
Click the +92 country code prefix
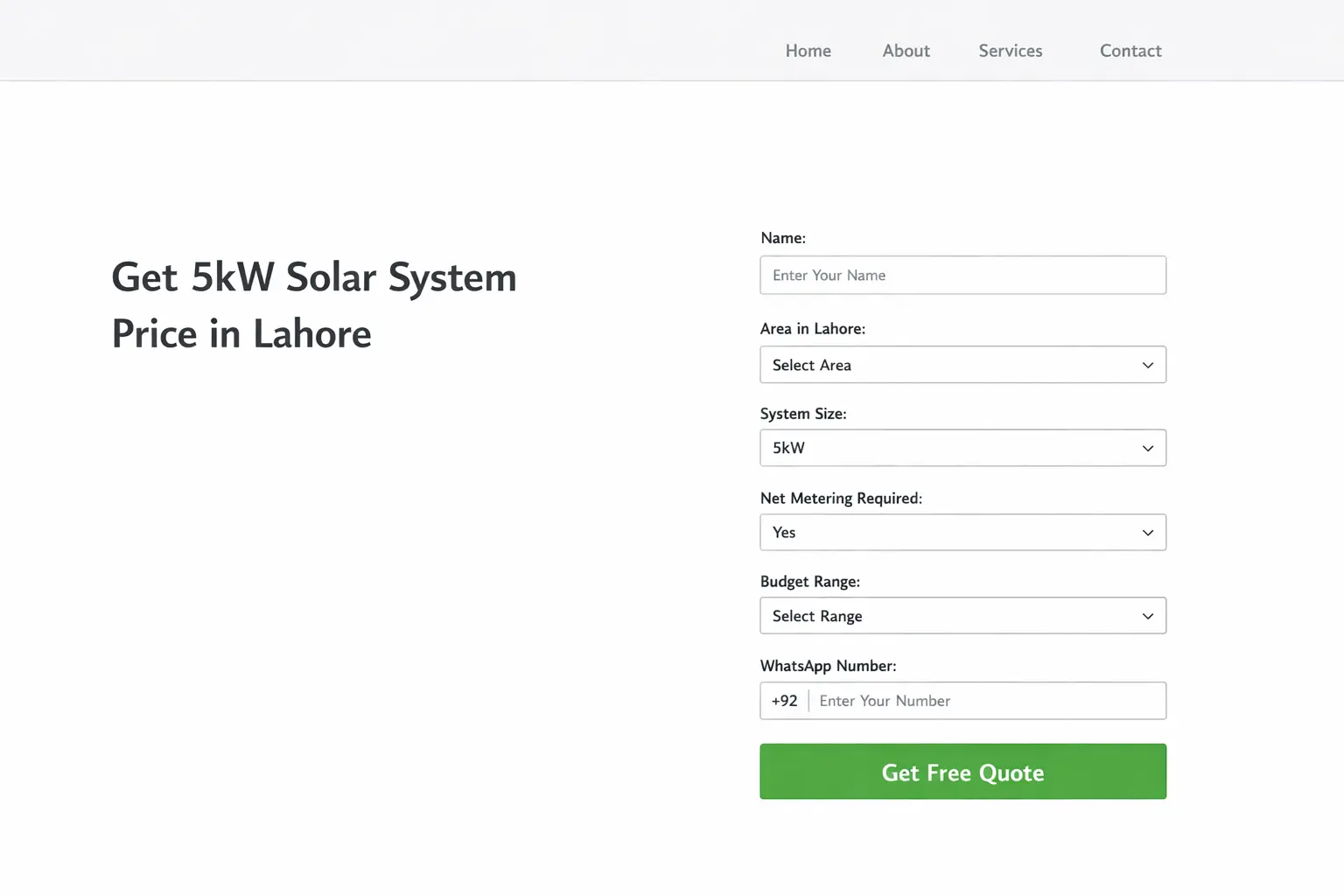click(784, 701)
